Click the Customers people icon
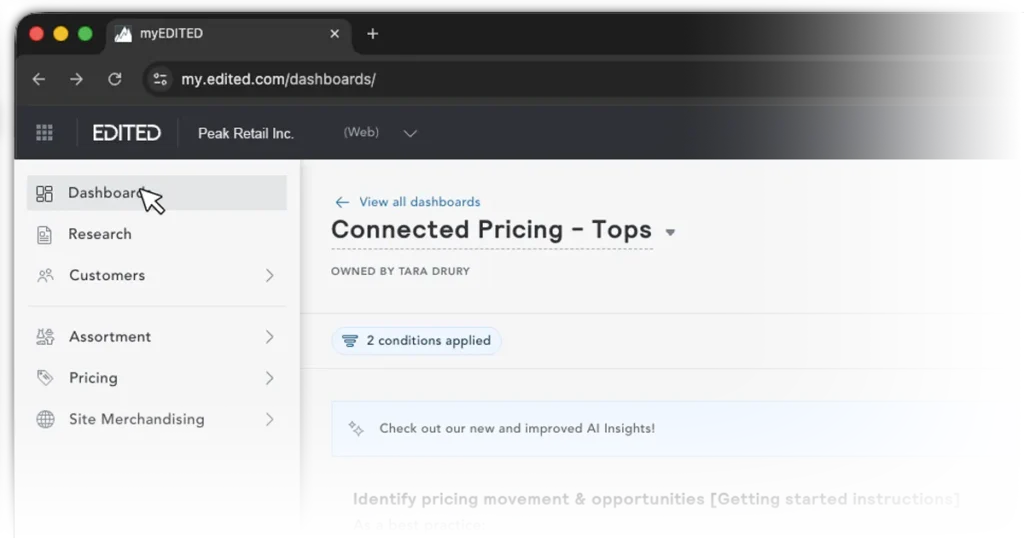The image size is (1024, 538). pos(45,276)
